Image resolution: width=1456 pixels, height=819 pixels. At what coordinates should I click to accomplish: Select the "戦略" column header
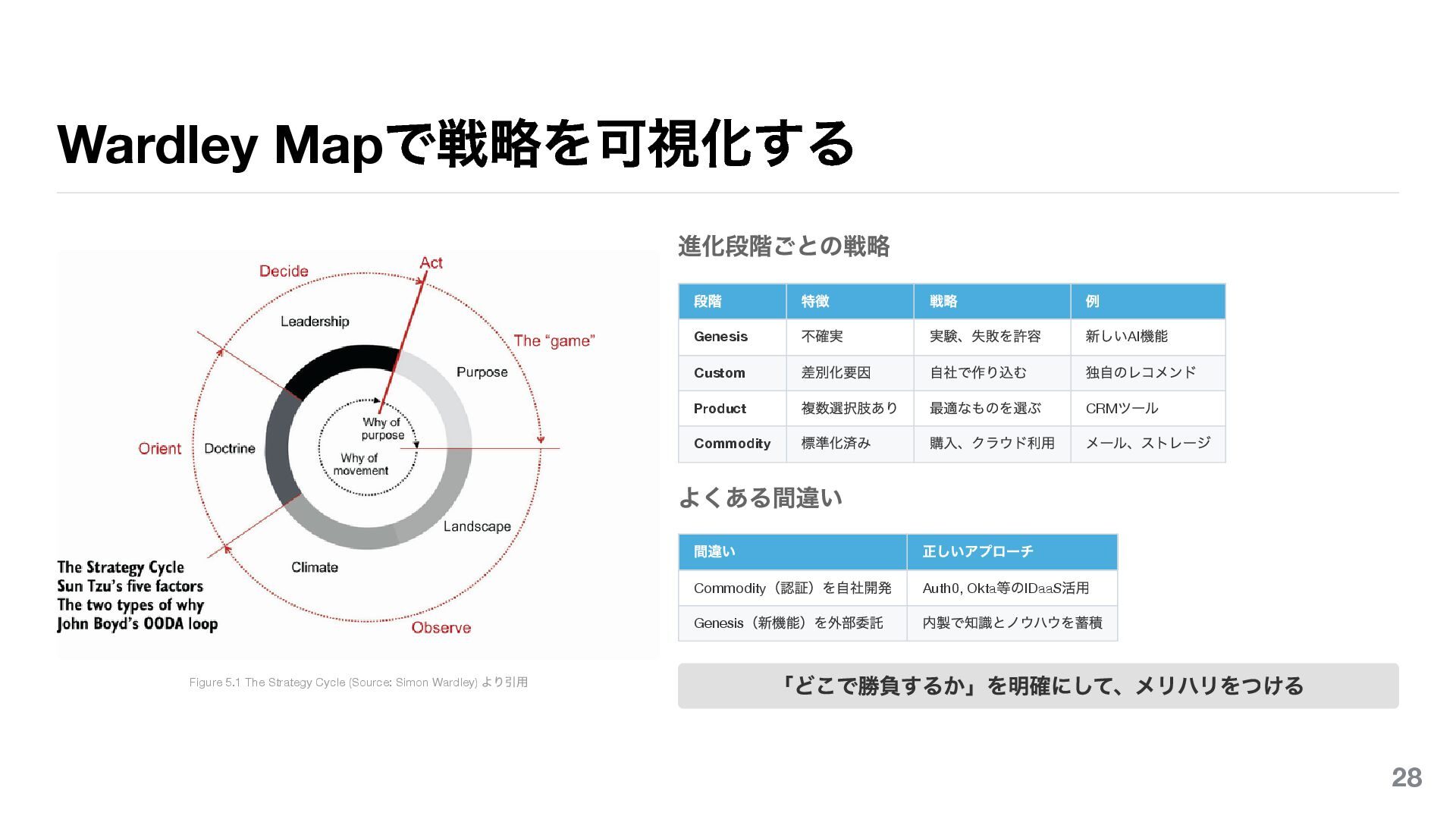tap(943, 301)
